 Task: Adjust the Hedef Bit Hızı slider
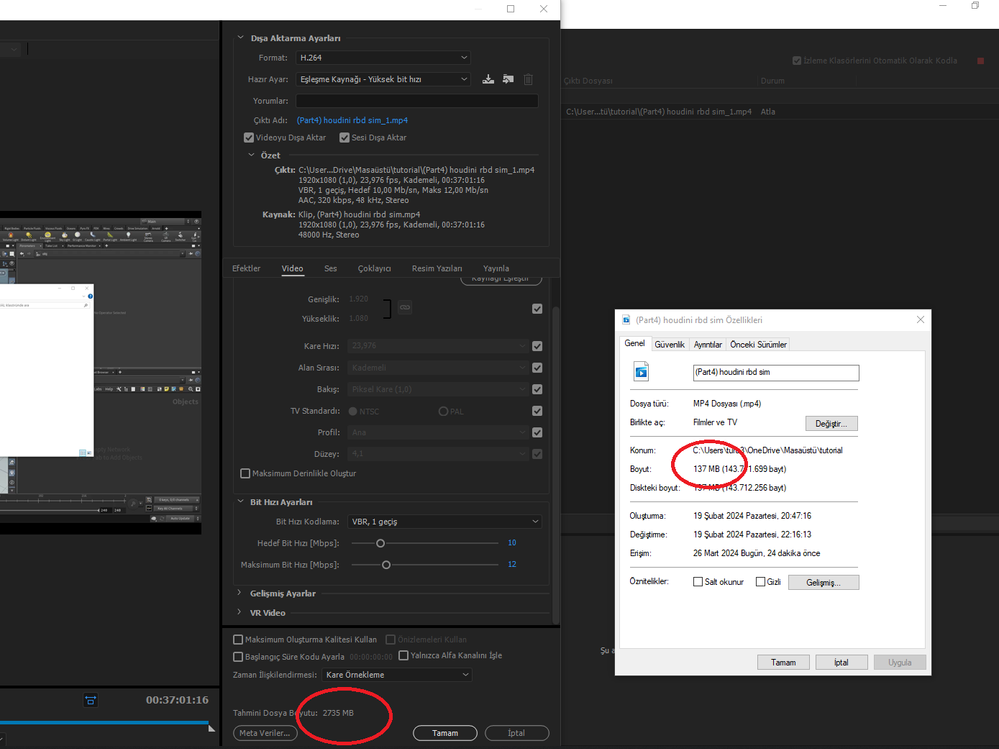(x=380, y=543)
